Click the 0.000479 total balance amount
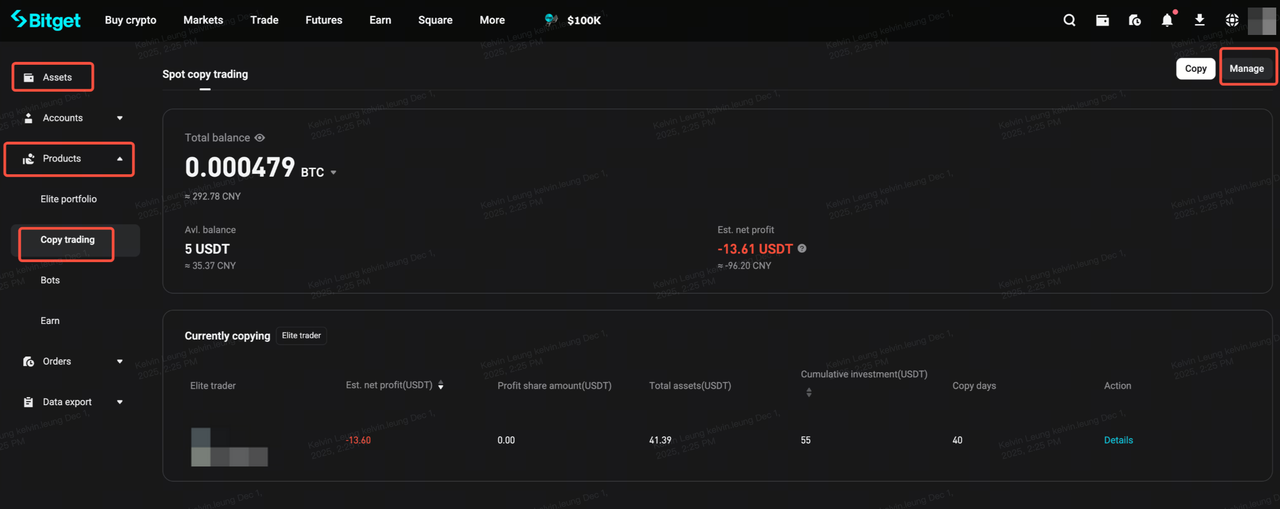 (x=240, y=169)
